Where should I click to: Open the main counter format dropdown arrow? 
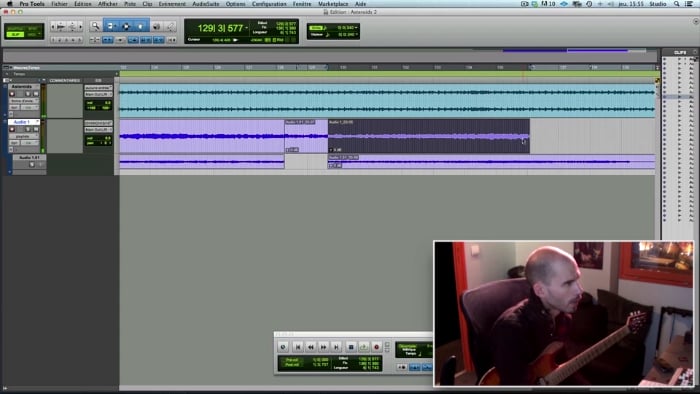coord(246,28)
